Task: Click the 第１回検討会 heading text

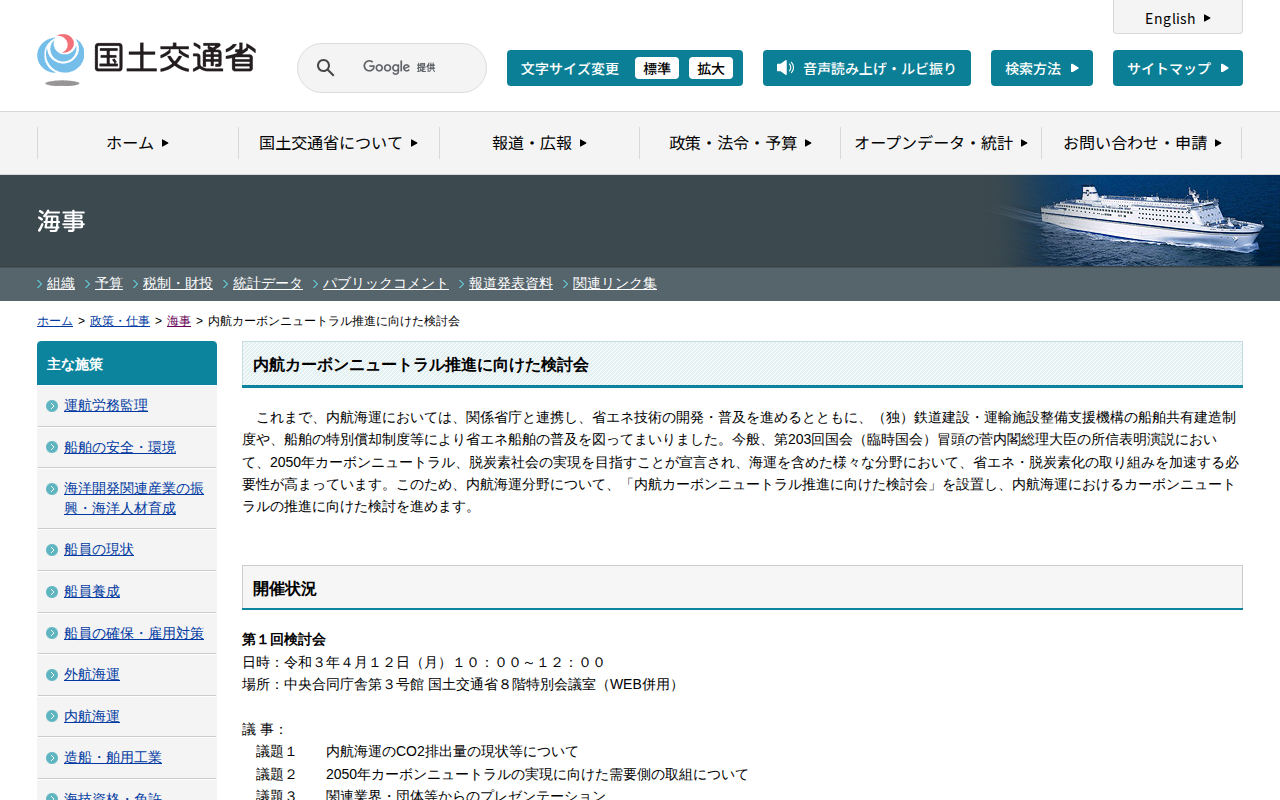Action: pyautogui.click(x=284, y=639)
